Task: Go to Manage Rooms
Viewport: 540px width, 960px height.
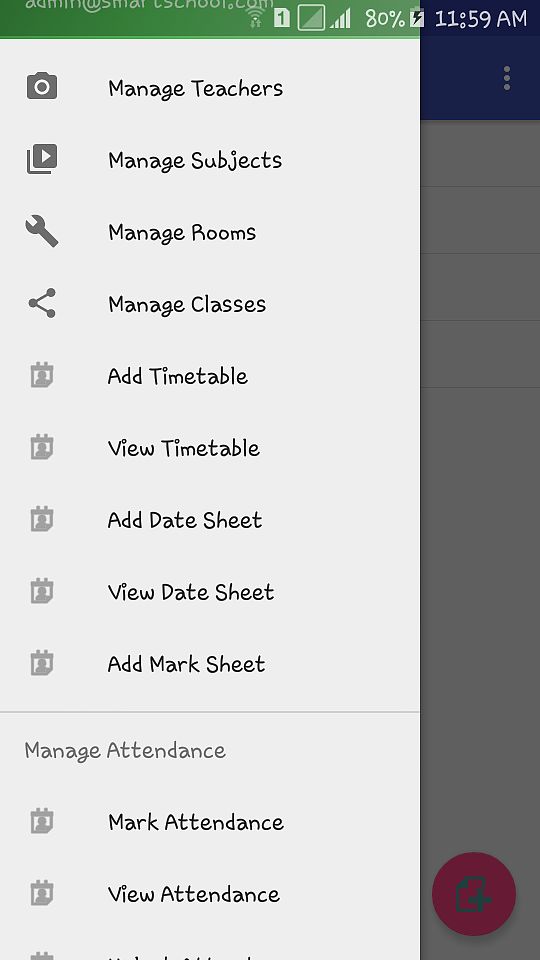Action: [x=210, y=233]
